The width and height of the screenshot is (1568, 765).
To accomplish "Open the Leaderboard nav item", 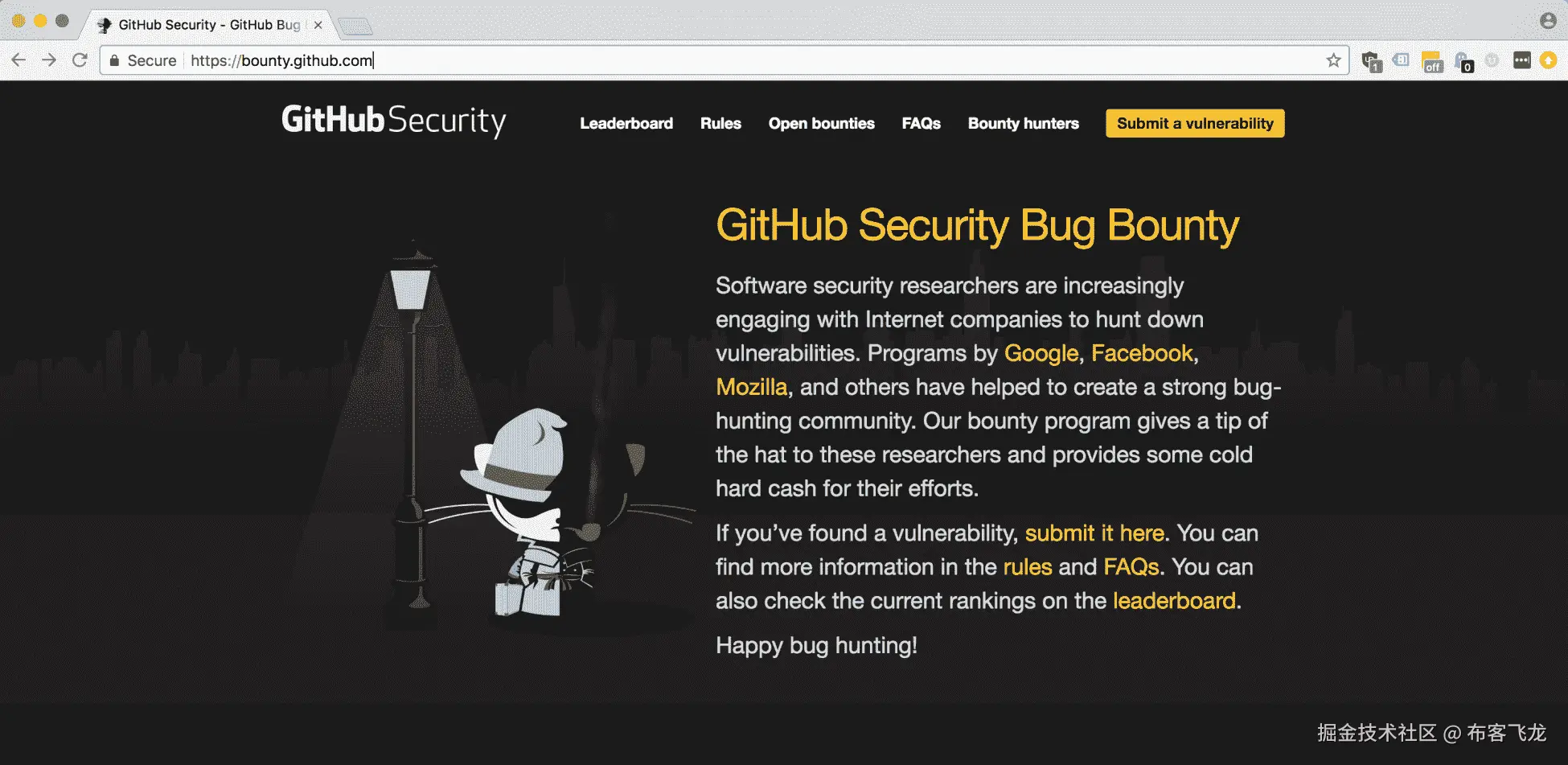I will 626,123.
